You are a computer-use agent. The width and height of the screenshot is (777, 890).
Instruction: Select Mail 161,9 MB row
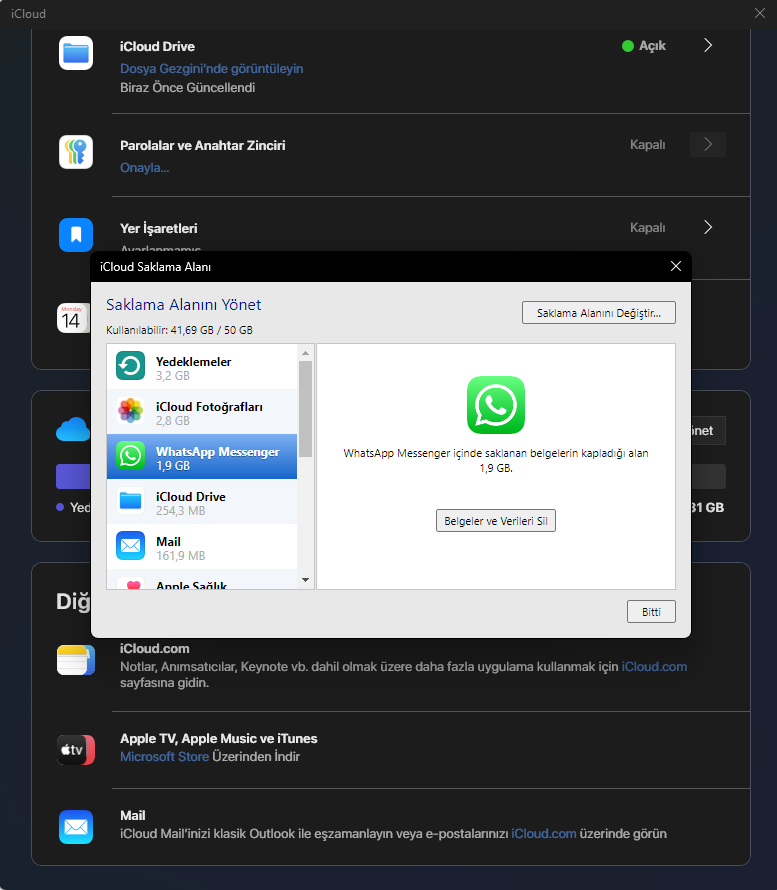point(201,546)
